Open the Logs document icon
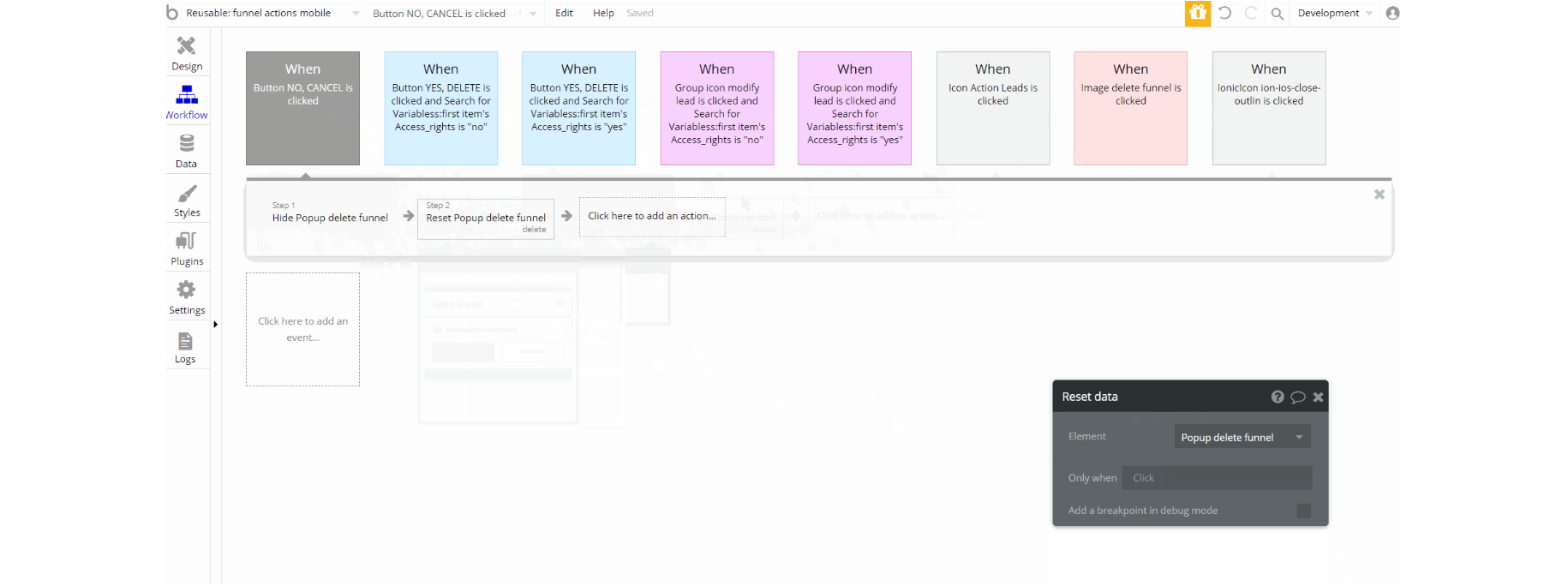 (x=185, y=341)
